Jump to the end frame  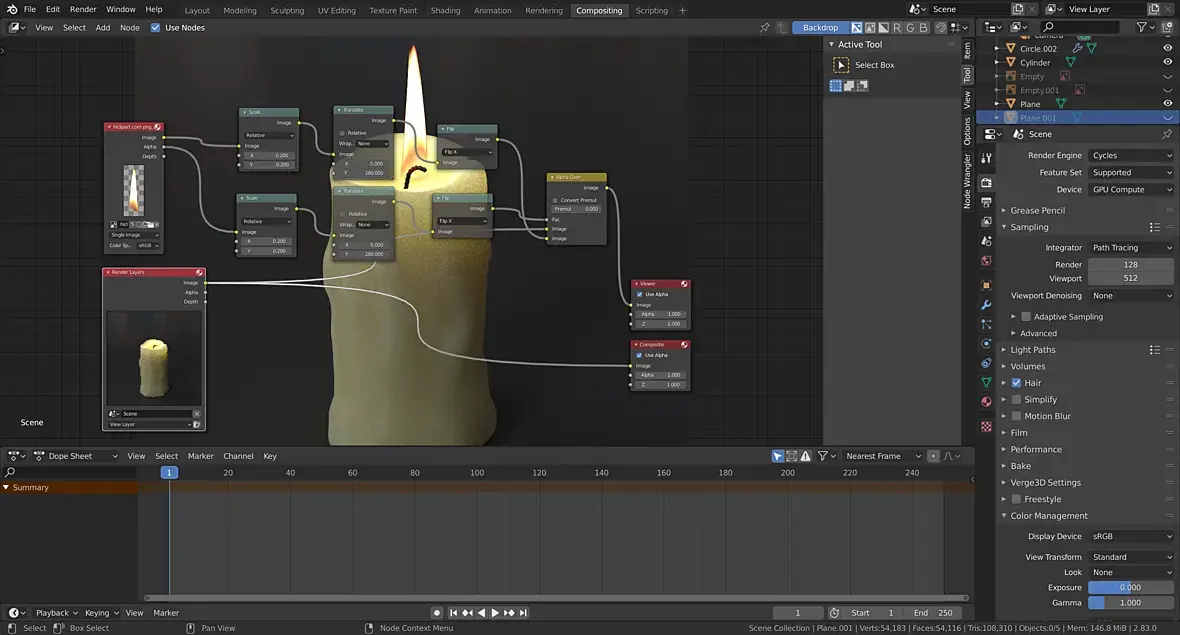pyautogui.click(x=523, y=613)
